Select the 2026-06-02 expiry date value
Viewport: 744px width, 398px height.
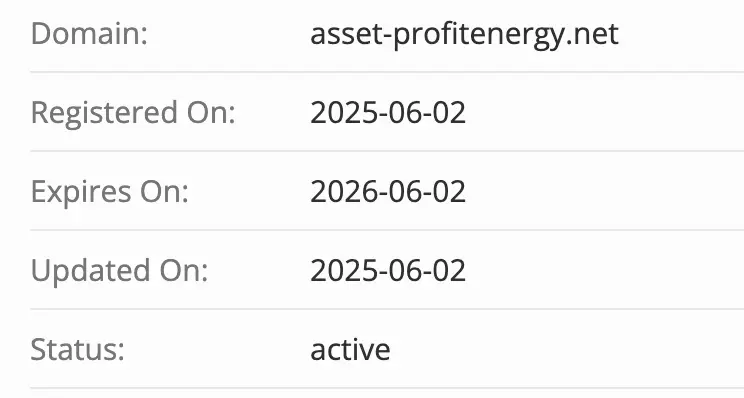tap(388, 192)
